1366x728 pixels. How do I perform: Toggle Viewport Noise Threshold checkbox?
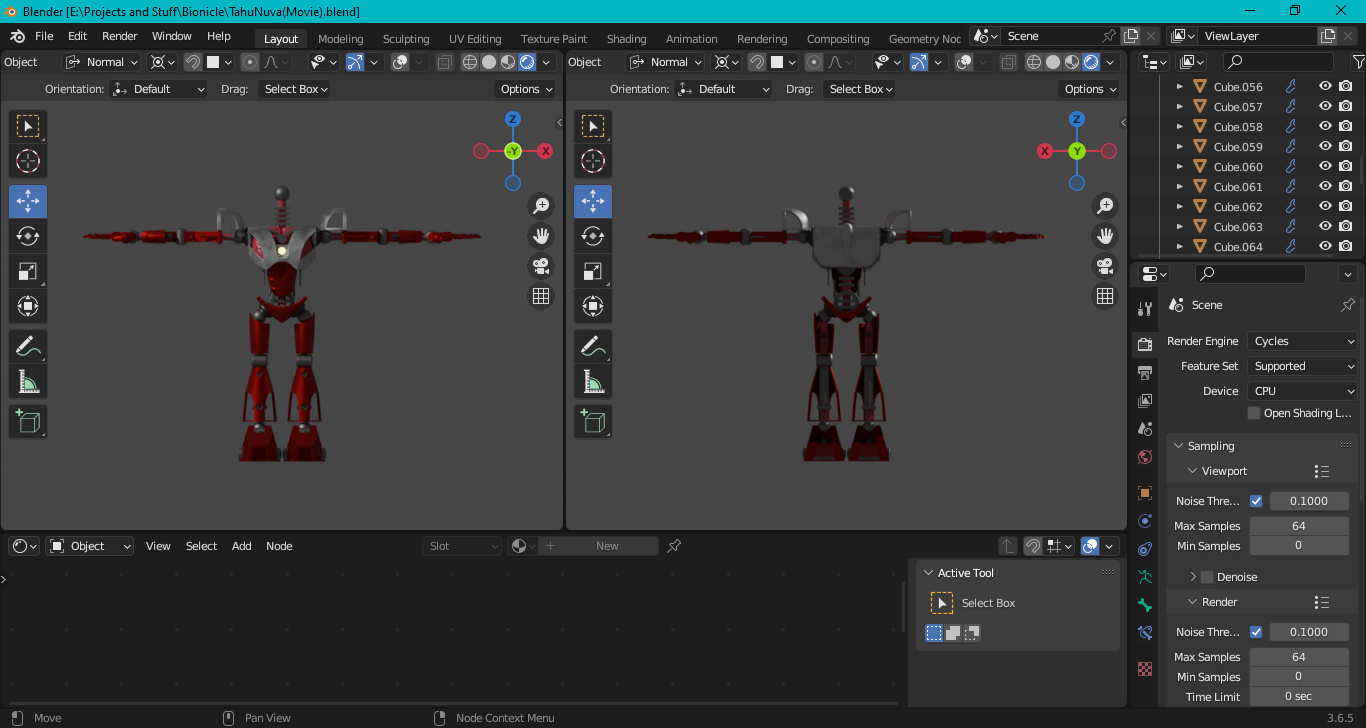(1256, 501)
